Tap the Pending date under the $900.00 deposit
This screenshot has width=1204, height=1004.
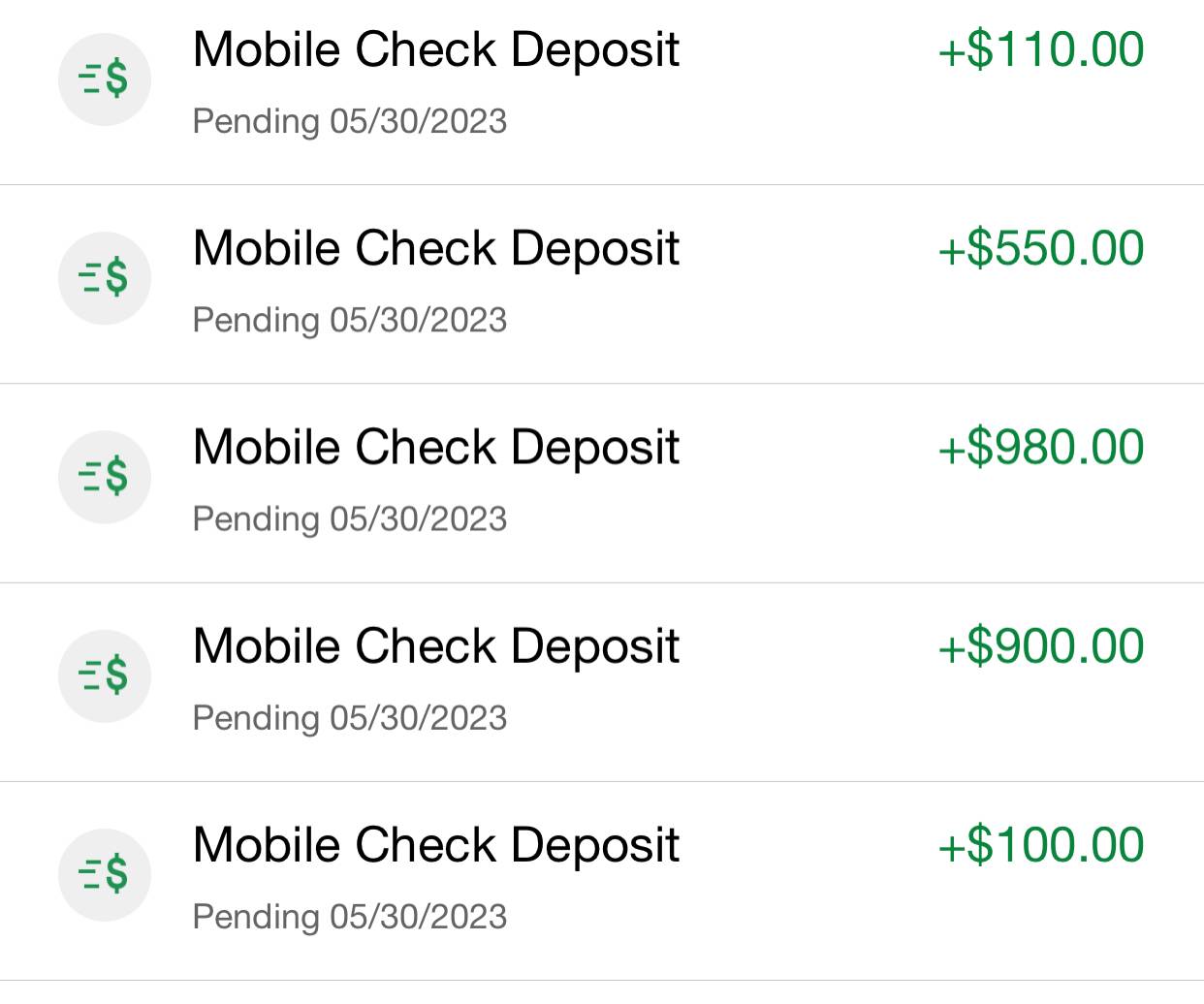click(x=349, y=718)
